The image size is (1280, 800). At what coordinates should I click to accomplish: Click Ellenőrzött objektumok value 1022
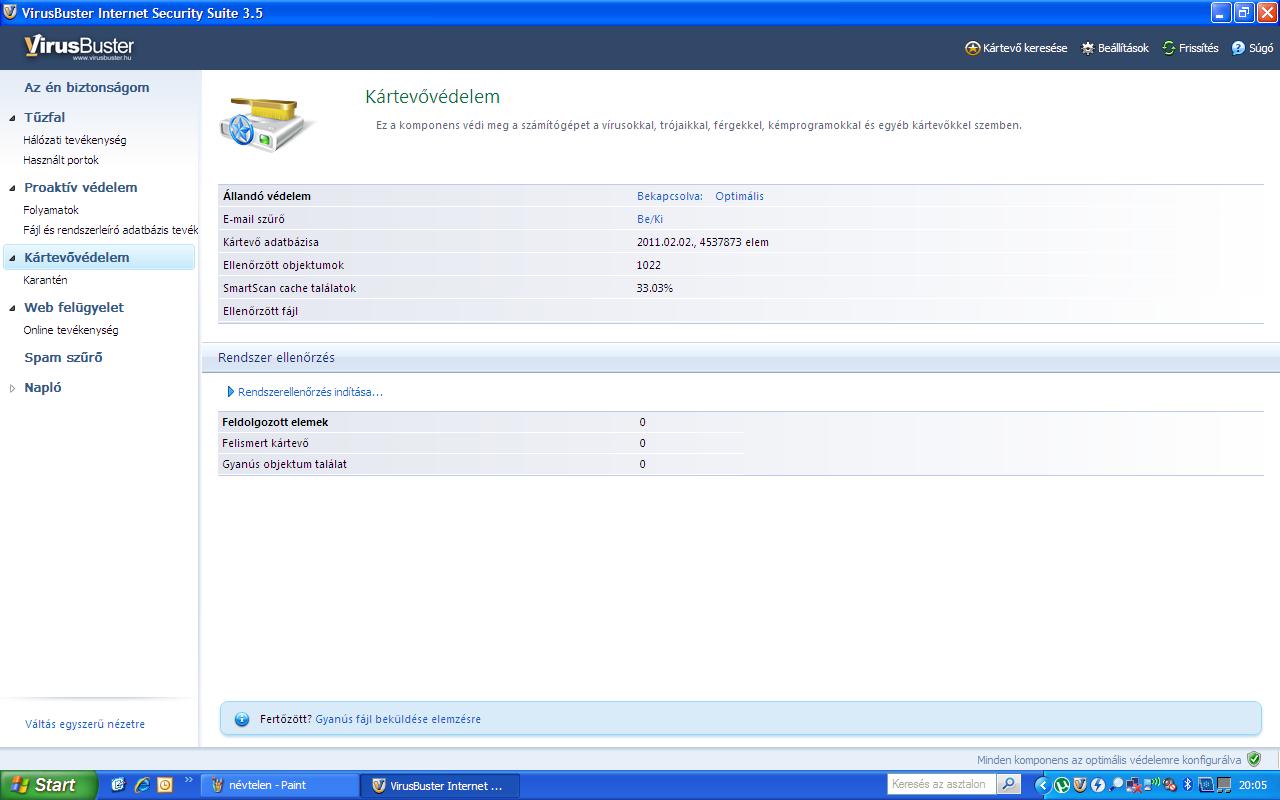coord(649,265)
